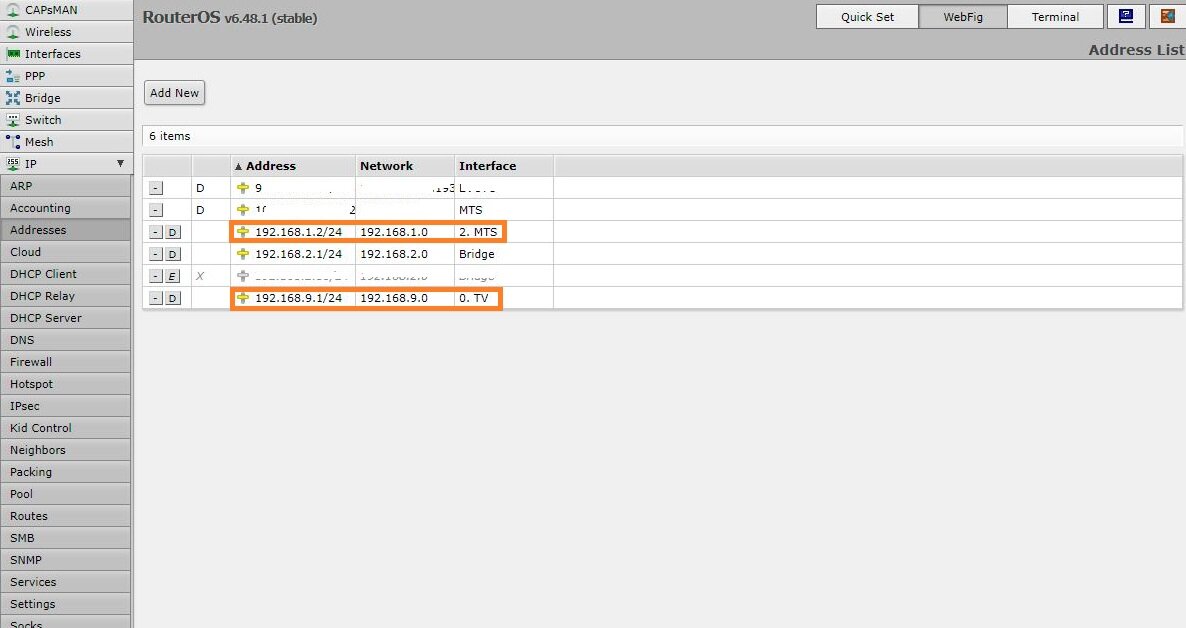
Task: Enable the disabled address with E button
Action: point(172,276)
